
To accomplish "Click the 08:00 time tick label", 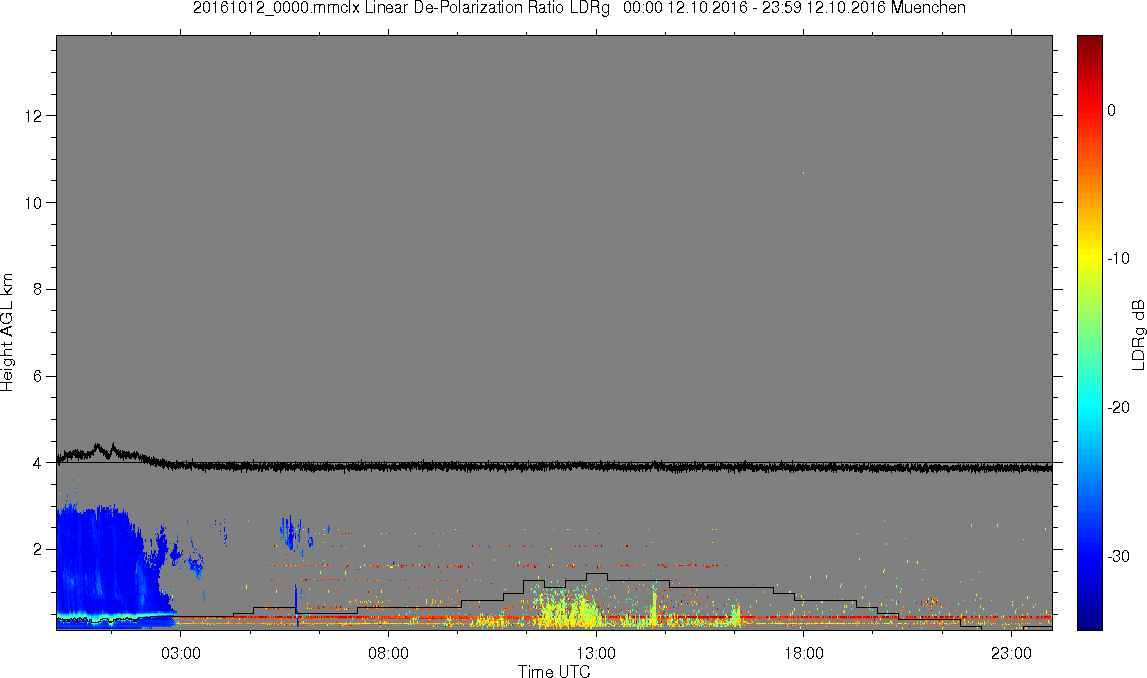I will tap(388, 653).
